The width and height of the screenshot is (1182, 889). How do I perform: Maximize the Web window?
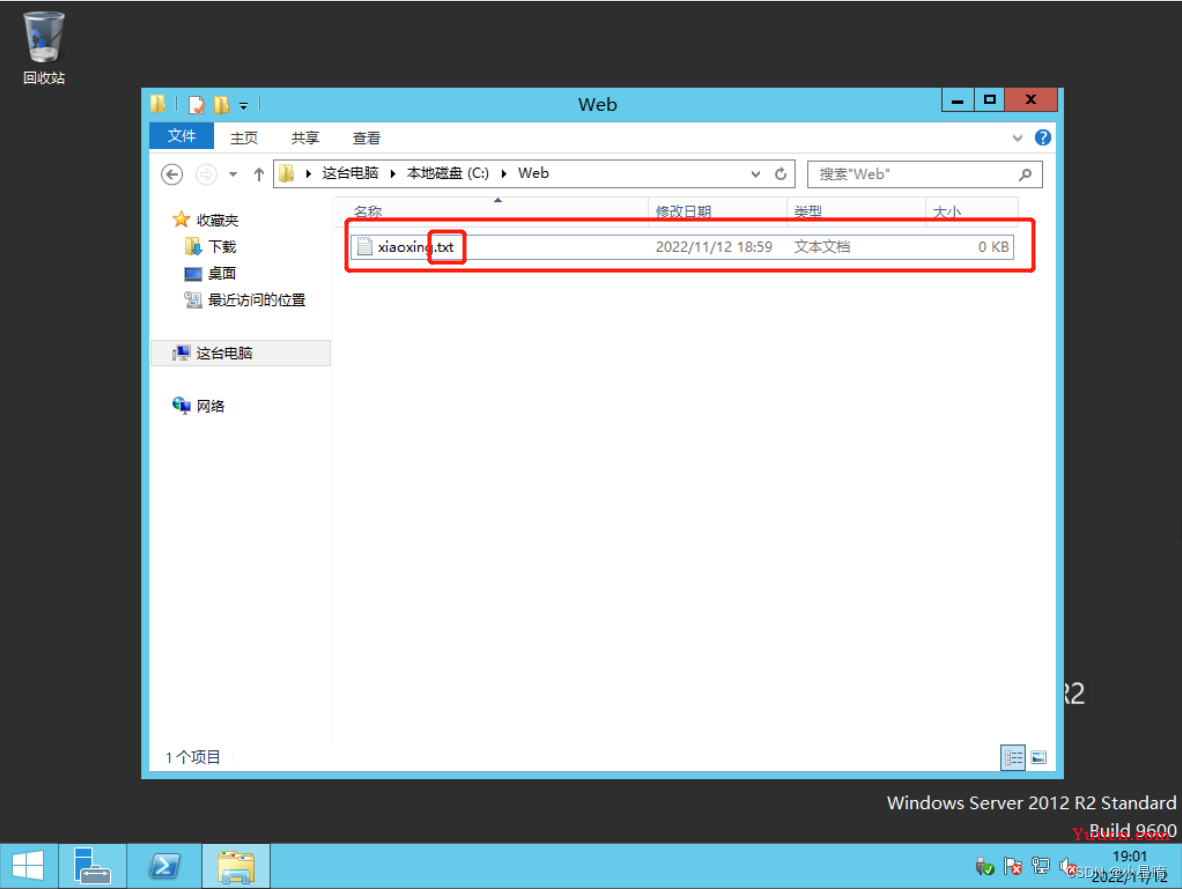[x=990, y=100]
